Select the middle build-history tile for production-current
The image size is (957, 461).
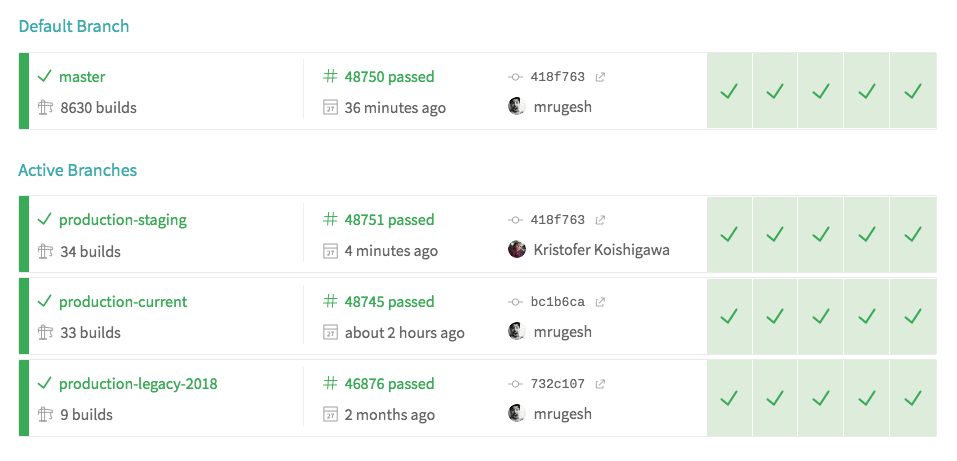coord(821,316)
